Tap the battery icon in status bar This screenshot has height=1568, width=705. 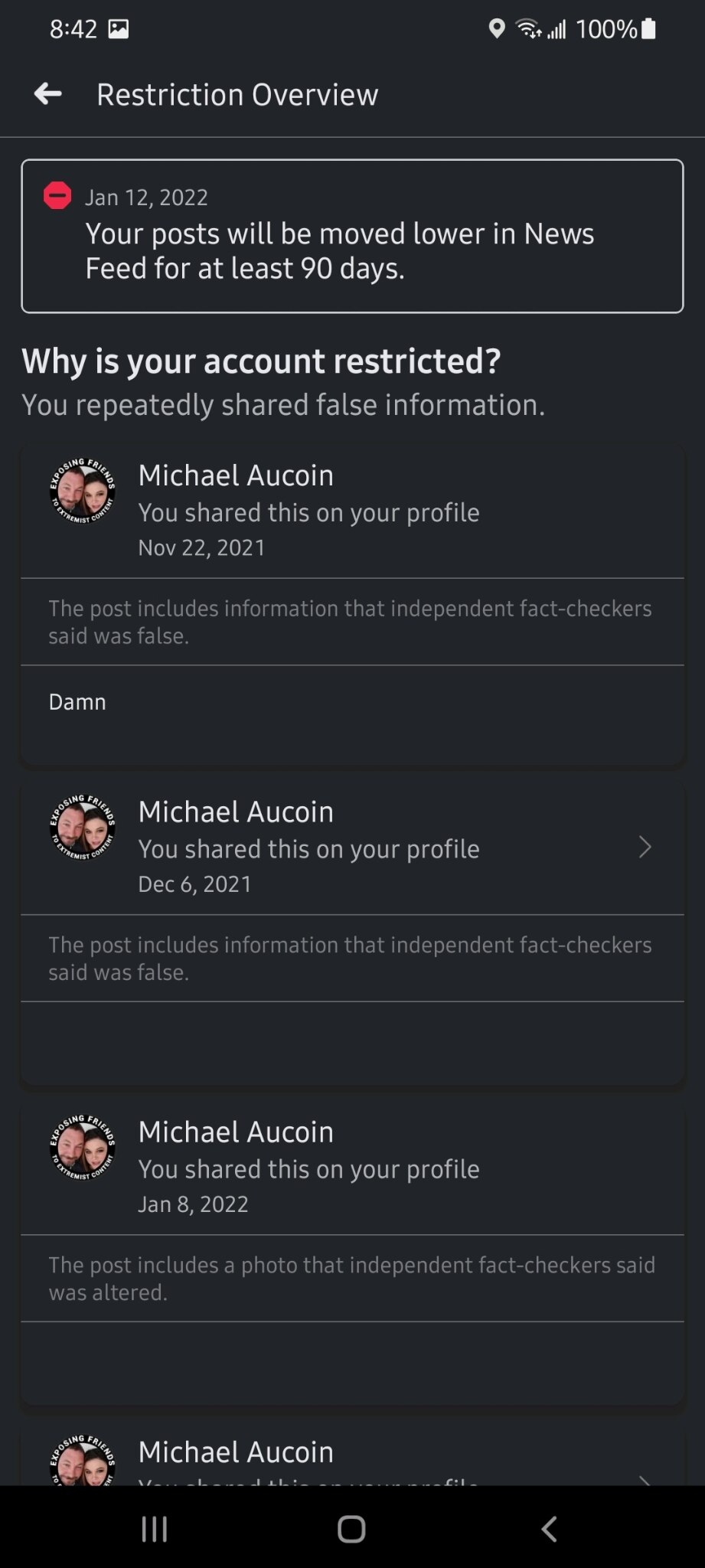click(648, 29)
